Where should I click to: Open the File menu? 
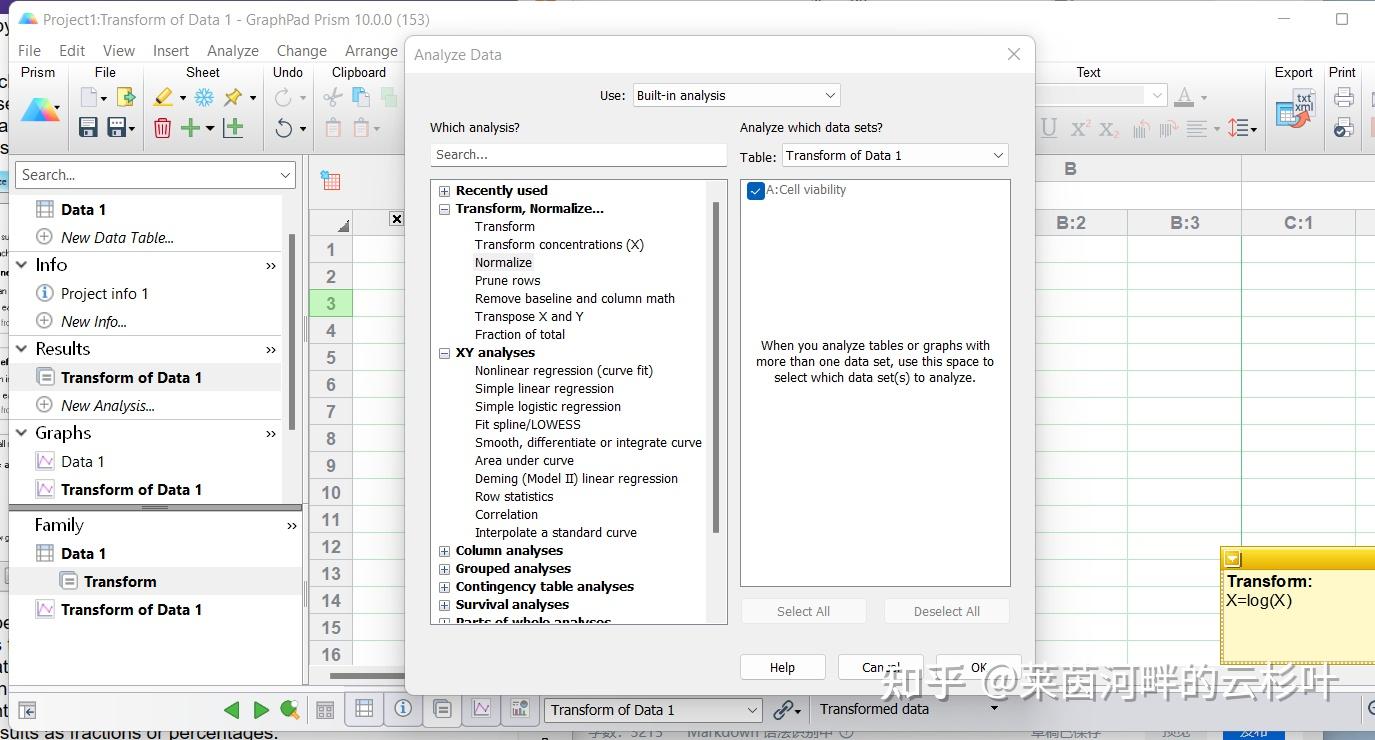point(29,51)
